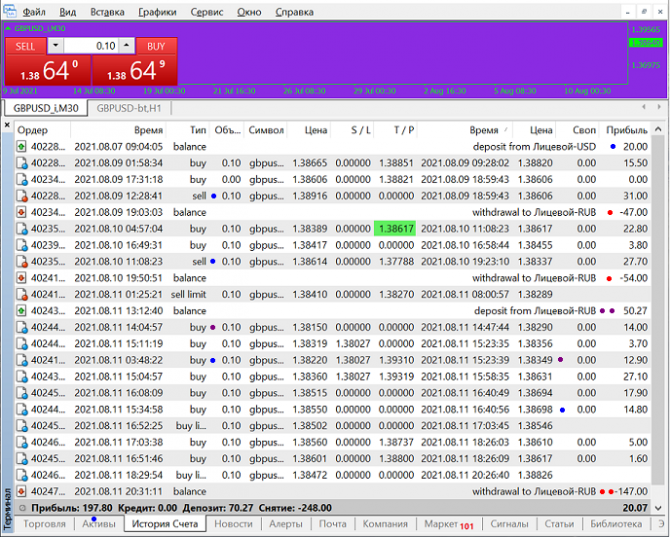Viewport: 670px width, 537px height.
Task: Click the withdrawal icon in the 2021.08.10 19:50:51 row
Action: pos(21,278)
